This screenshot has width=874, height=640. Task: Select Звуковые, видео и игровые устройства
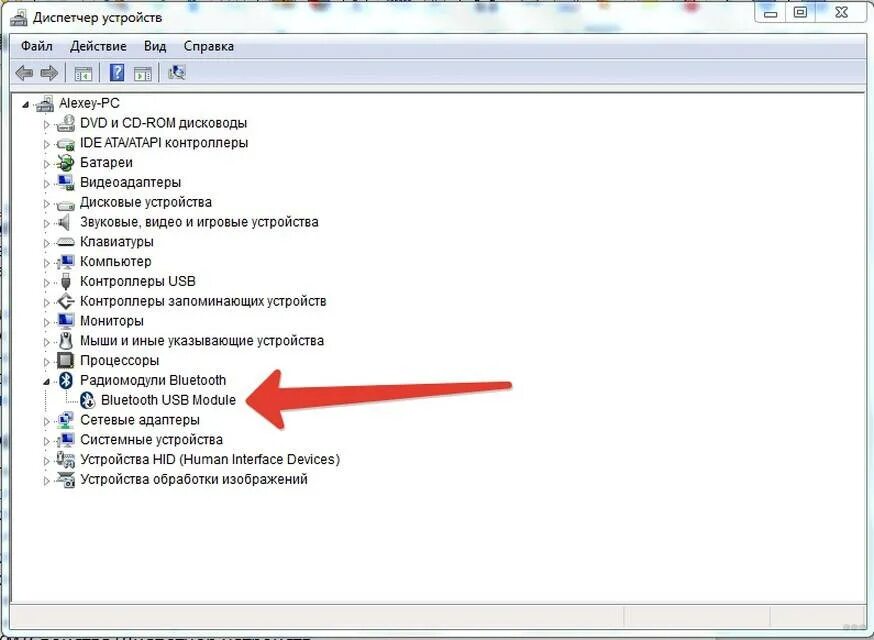199,222
